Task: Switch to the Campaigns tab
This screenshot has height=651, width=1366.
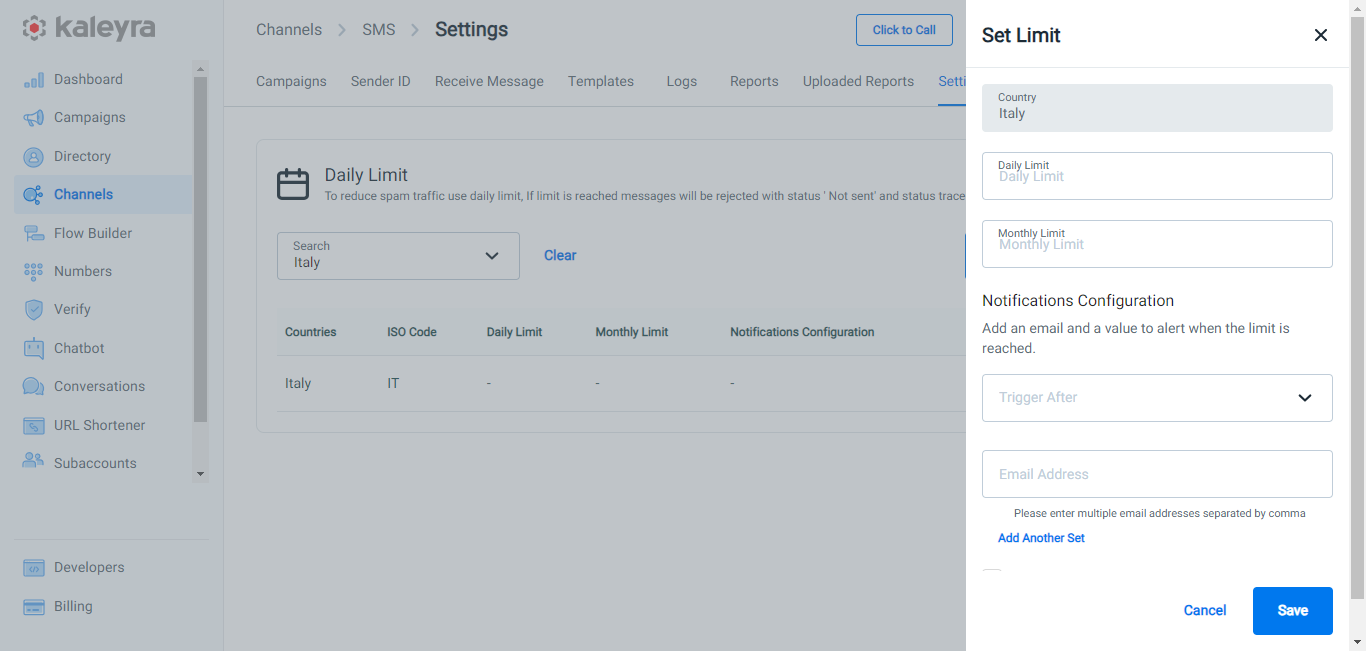Action: [291, 81]
